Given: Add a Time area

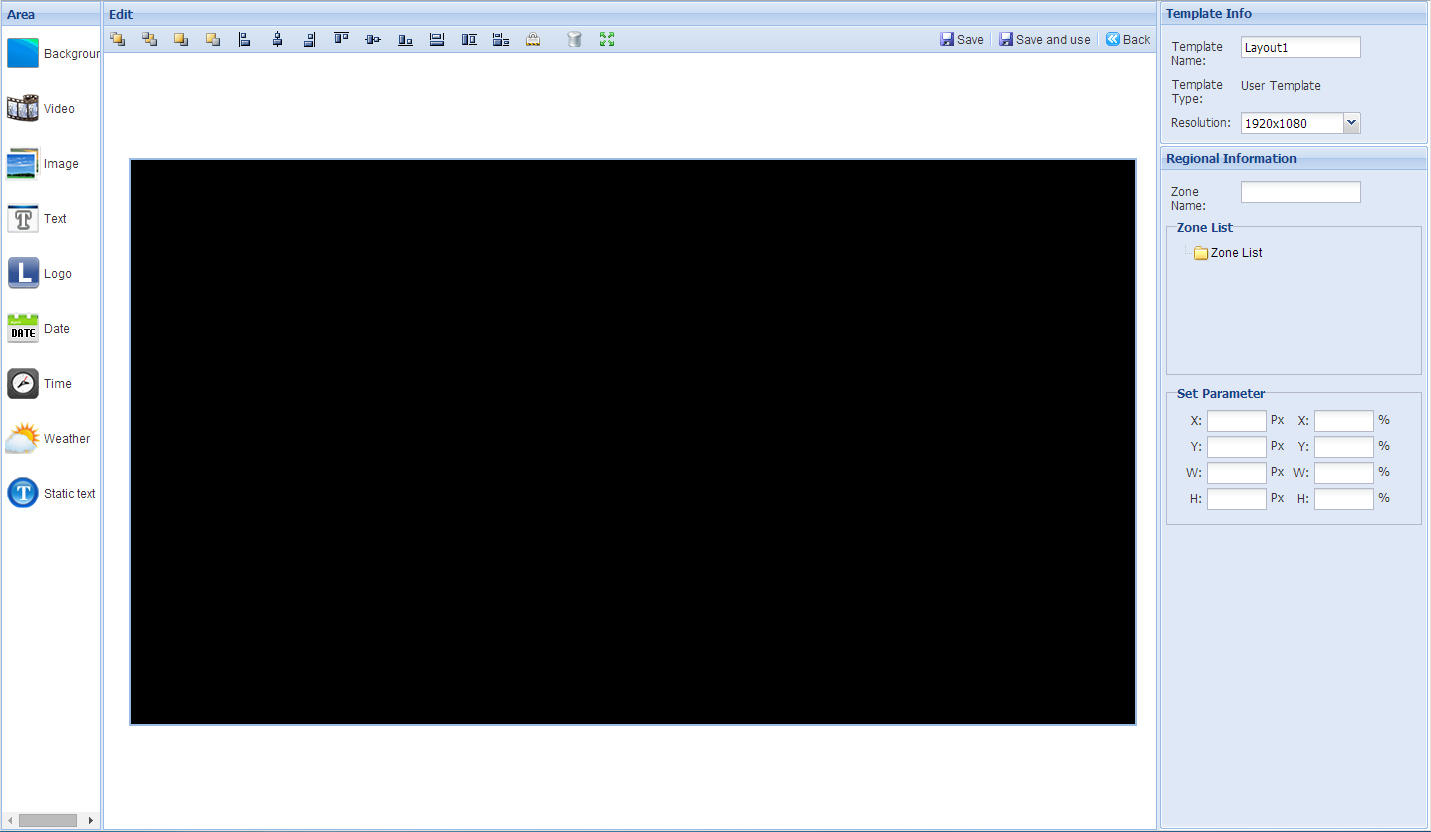Looking at the screenshot, I should pos(40,384).
